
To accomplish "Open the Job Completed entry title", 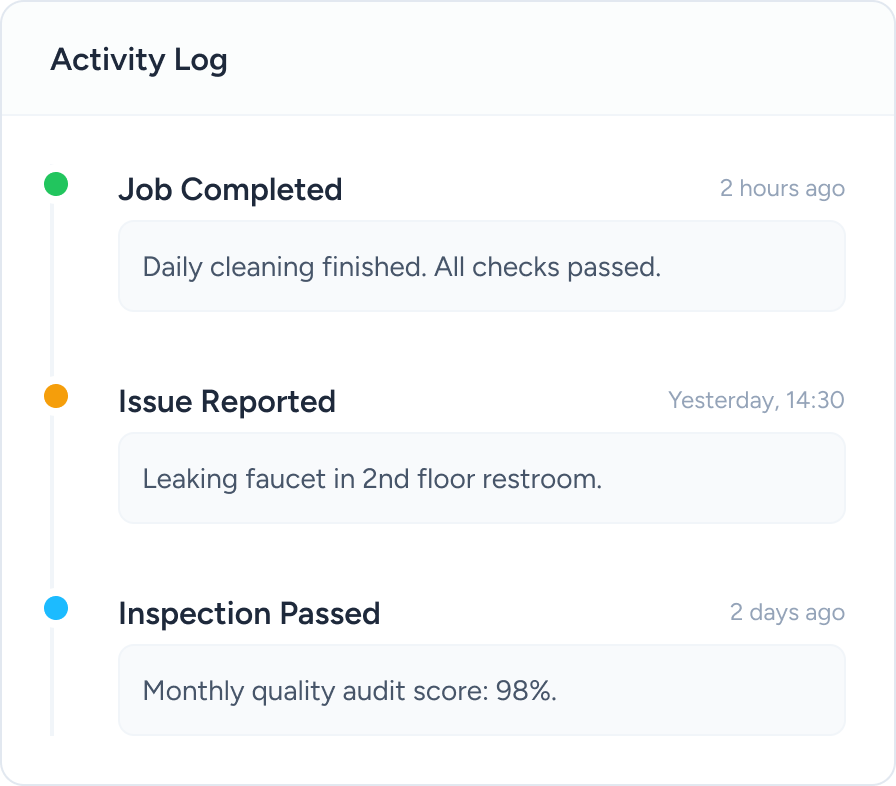I will 230,189.
